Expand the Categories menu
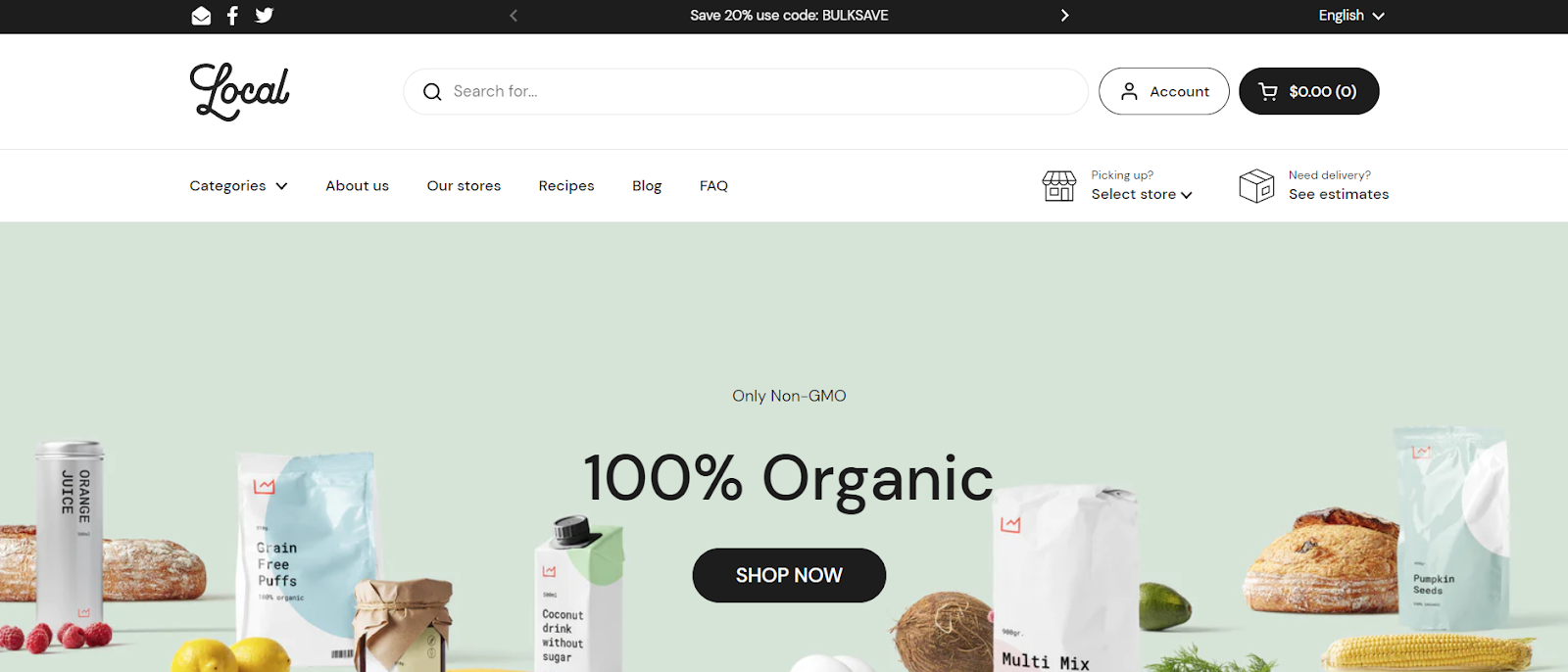Image resolution: width=1568 pixels, height=672 pixels. coord(238,186)
